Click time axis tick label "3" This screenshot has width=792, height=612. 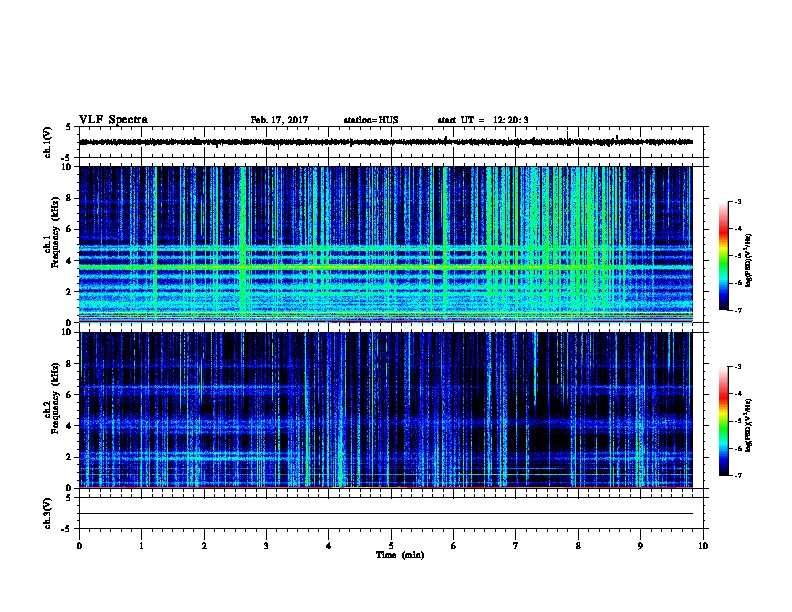click(266, 546)
